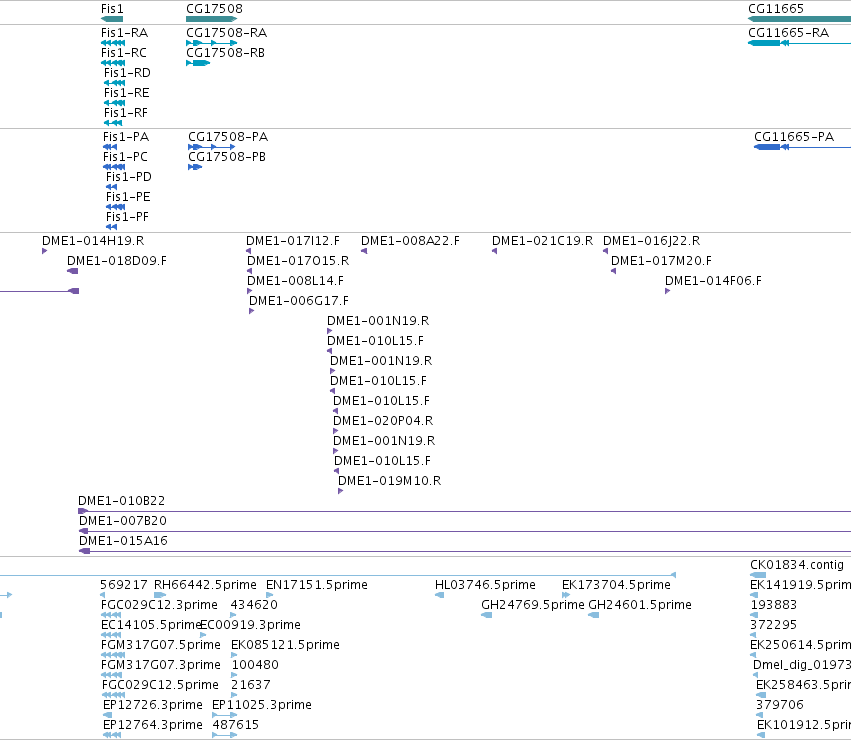This screenshot has width=851, height=740.
Task: Click DME1-020P04.R label
Action: [383, 421]
